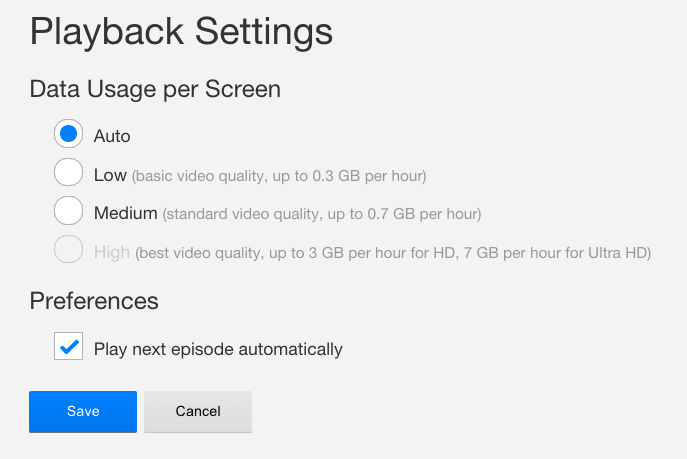Click the 'Preferences' section heading
Viewport: 687px width, 459px height.
click(x=94, y=300)
